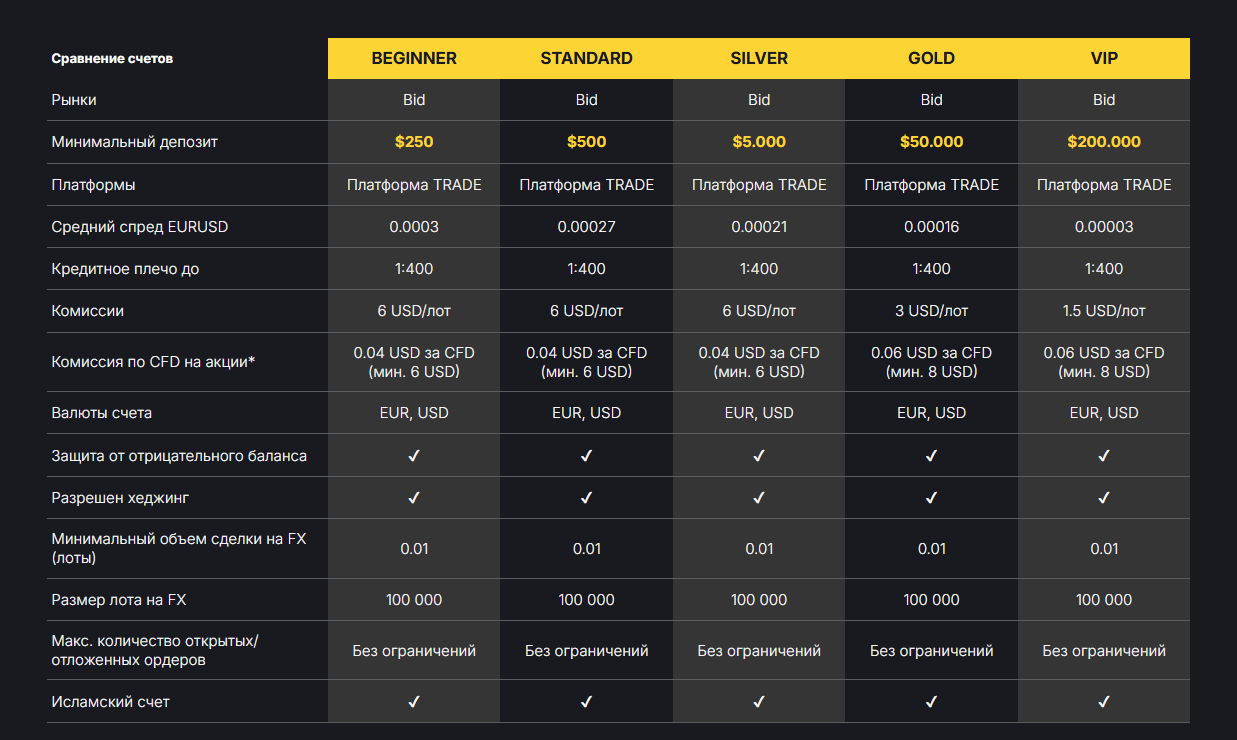Click the $200.000 VIP deposit amount
Screen dimensions: 1237x740
(1104, 142)
